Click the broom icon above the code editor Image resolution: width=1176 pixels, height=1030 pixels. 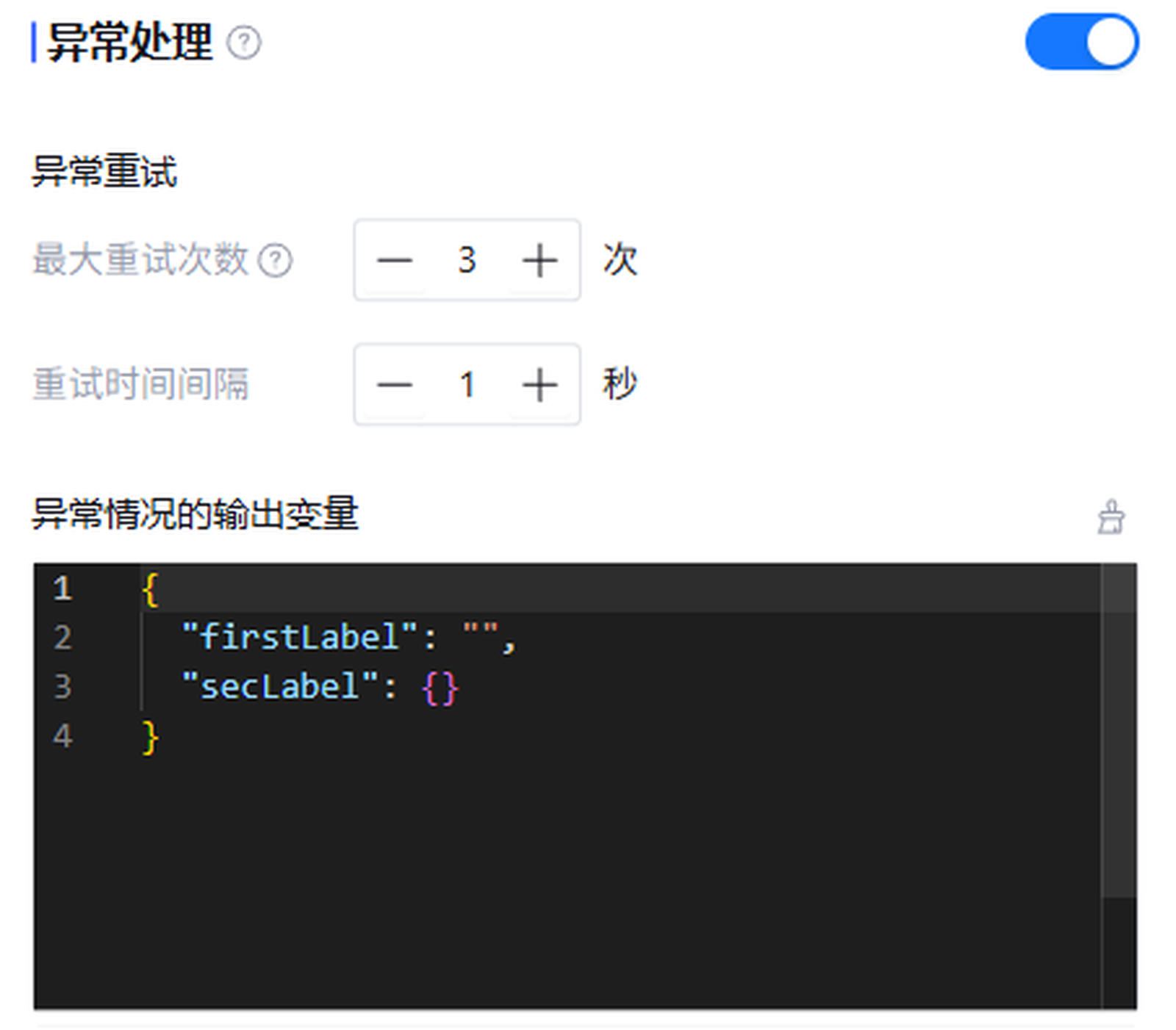click(1111, 517)
